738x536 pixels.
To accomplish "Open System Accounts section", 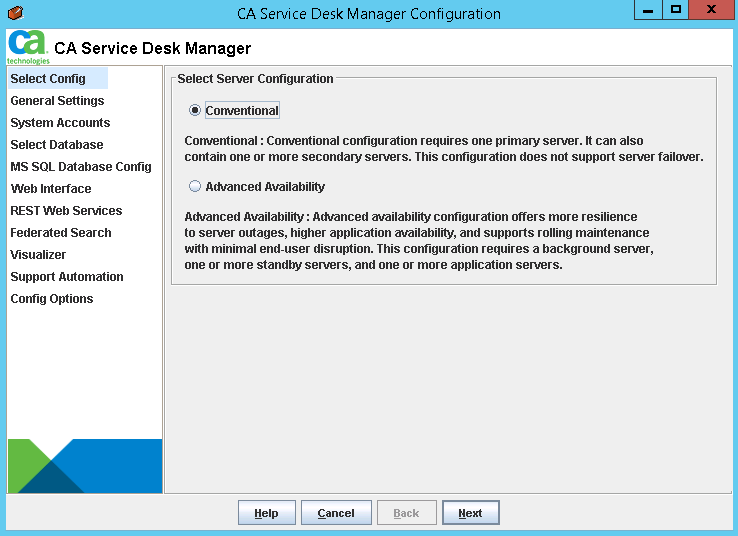I will click(60, 123).
